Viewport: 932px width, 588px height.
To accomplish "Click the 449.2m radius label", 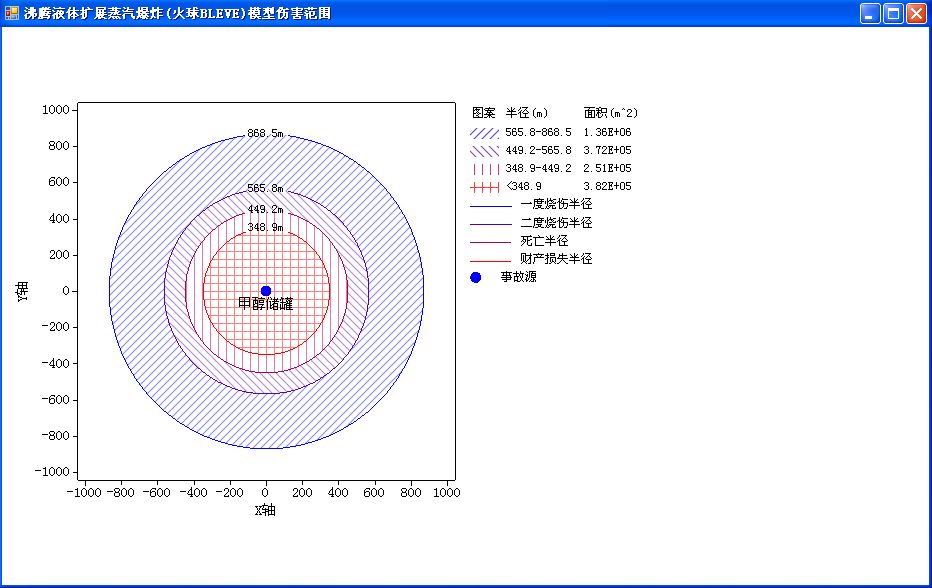I will (x=266, y=209).
